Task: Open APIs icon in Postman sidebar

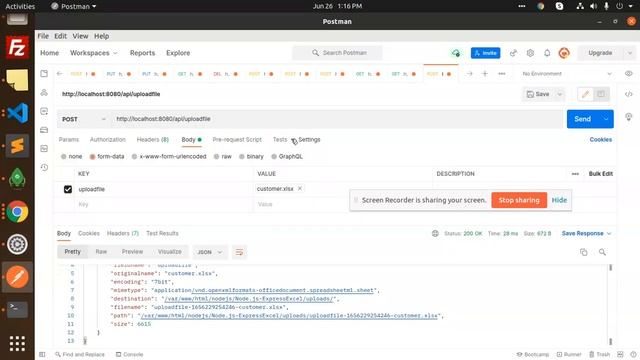Action: tap(44, 93)
